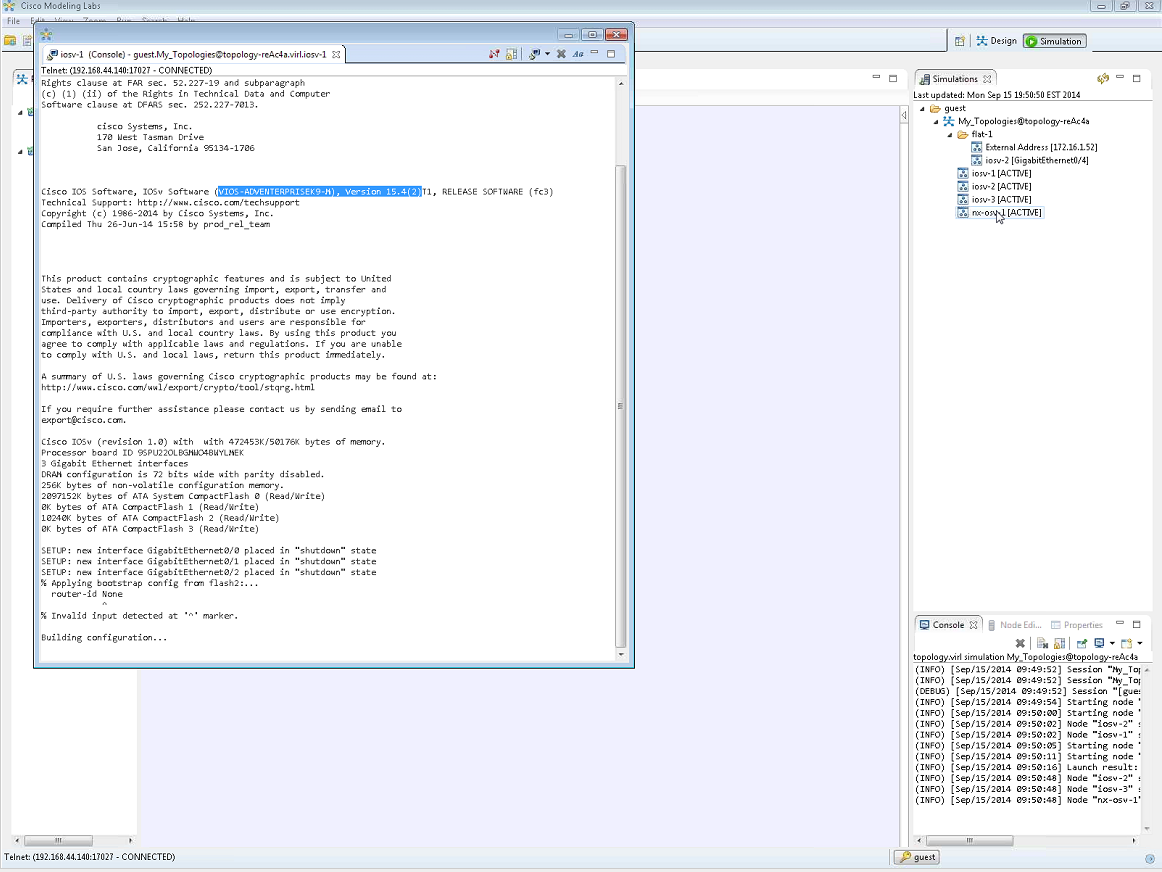Switch to the Simulation perspective
Image resolution: width=1162 pixels, height=872 pixels.
[x=1055, y=41]
